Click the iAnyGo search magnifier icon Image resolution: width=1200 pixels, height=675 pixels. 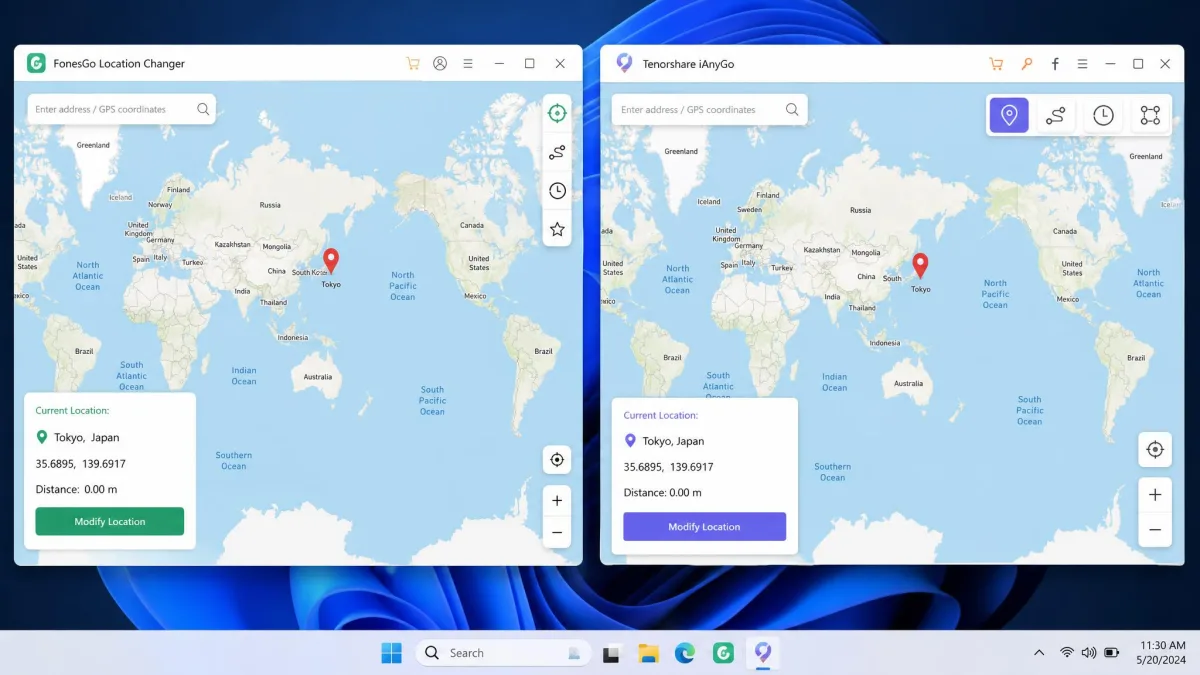[792, 110]
